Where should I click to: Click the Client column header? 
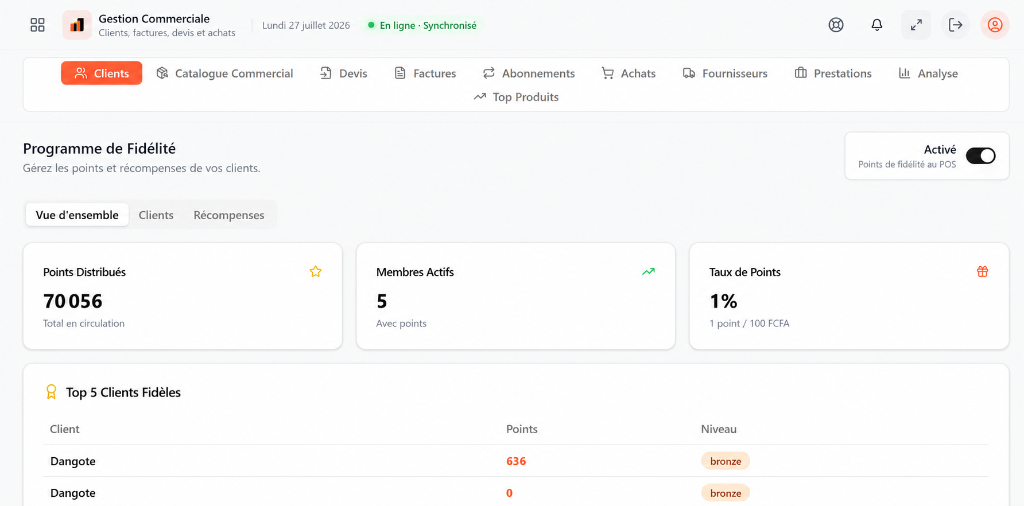tap(65, 429)
